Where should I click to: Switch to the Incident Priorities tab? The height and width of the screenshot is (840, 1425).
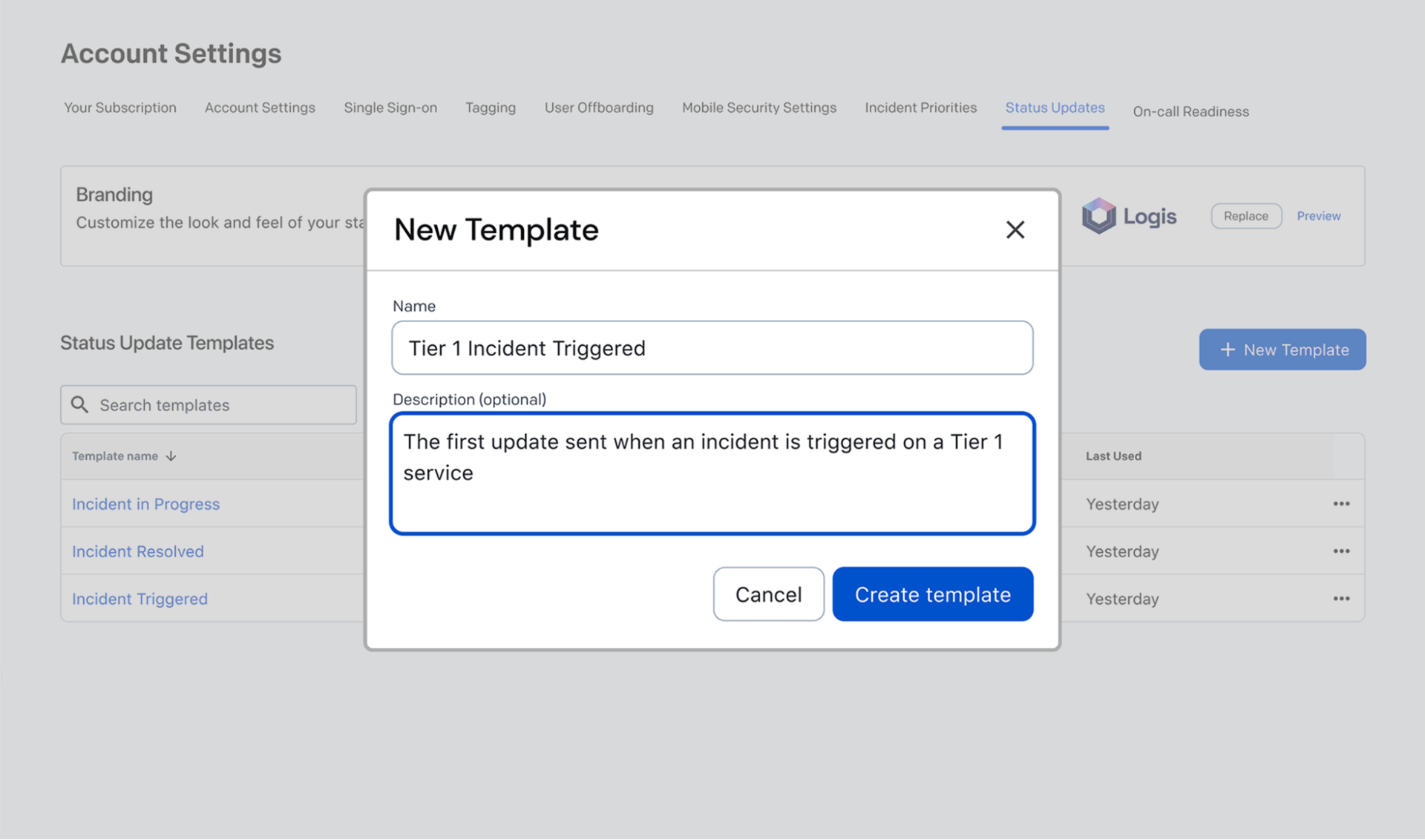coord(920,108)
